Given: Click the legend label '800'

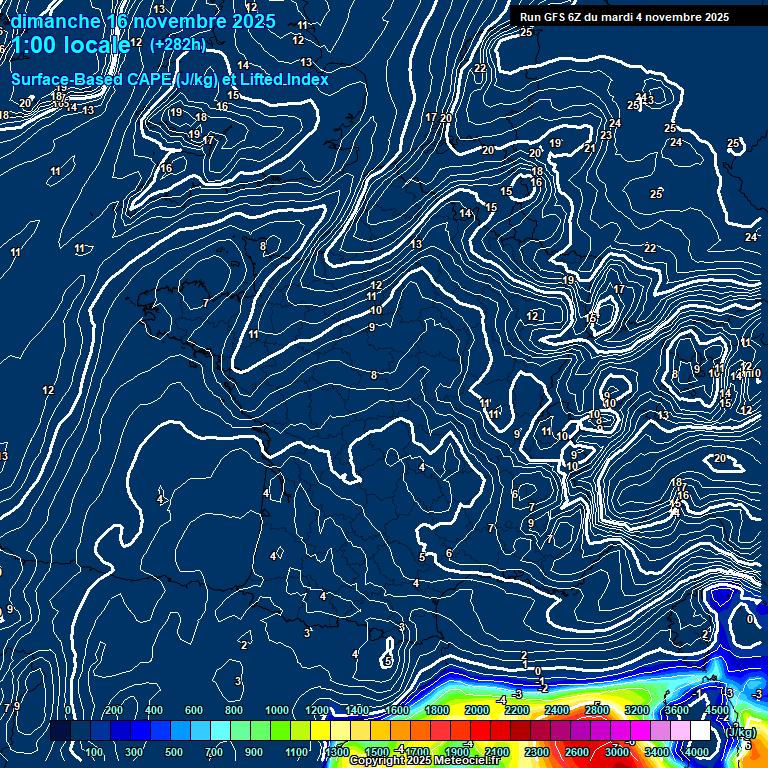Looking at the screenshot, I should [x=234, y=710].
